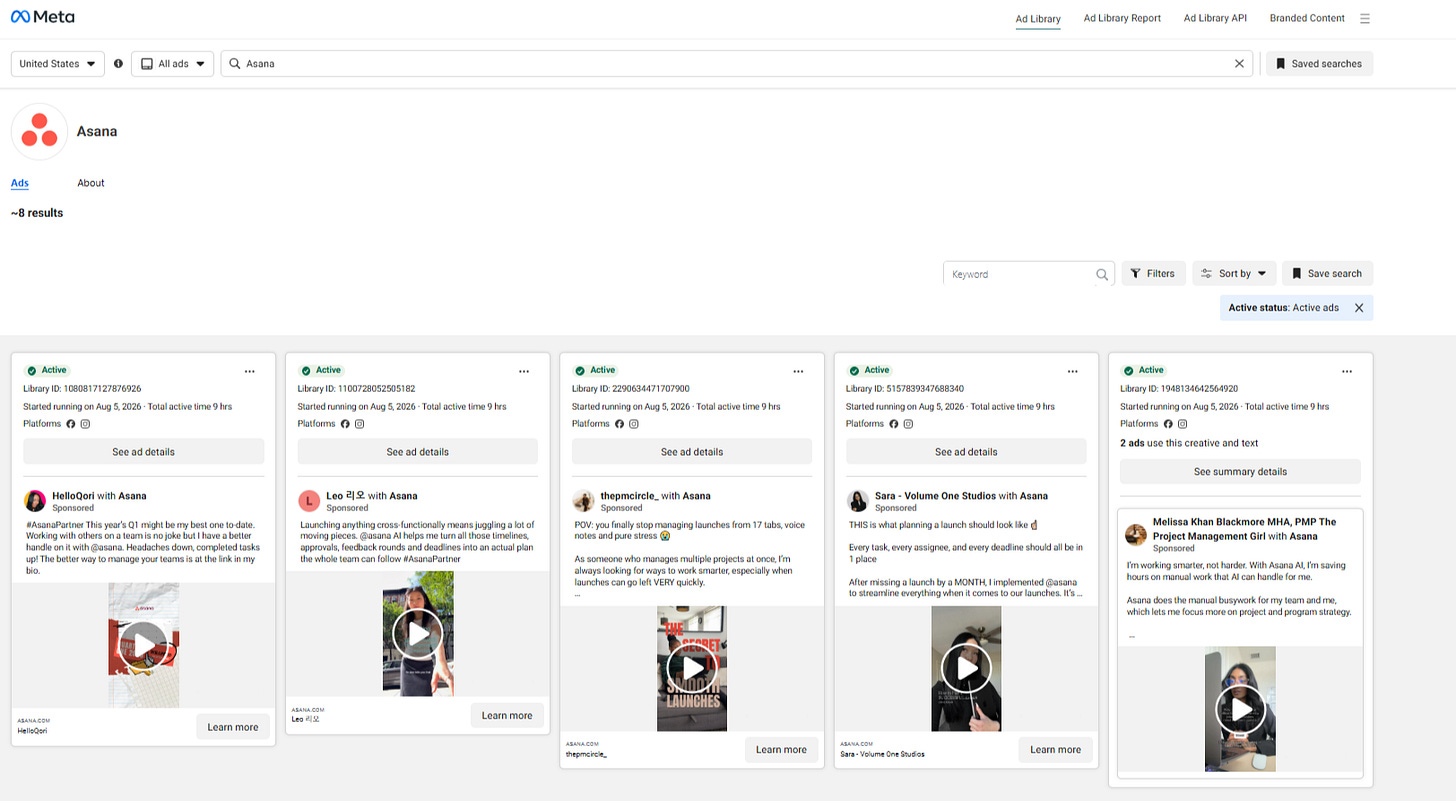
Task: Focus the main Asana search field
Action: [x=738, y=63]
